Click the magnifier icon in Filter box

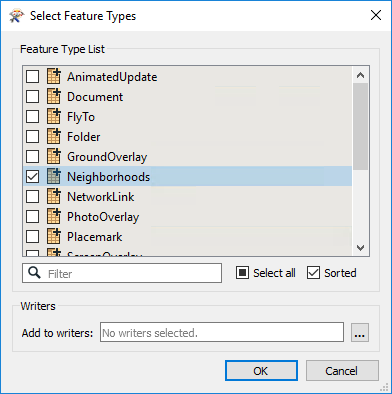(x=34, y=273)
